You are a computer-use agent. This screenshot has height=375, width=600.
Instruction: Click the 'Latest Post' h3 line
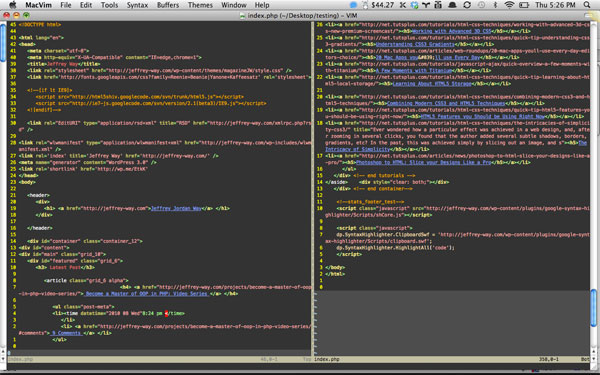click(x=65, y=267)
